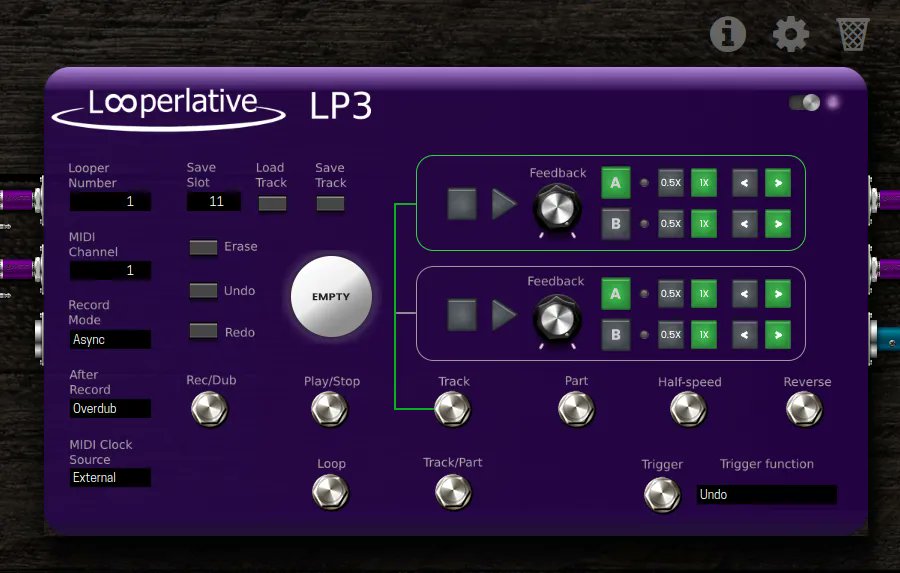Click the round EMPTY status button

(331, 296)
